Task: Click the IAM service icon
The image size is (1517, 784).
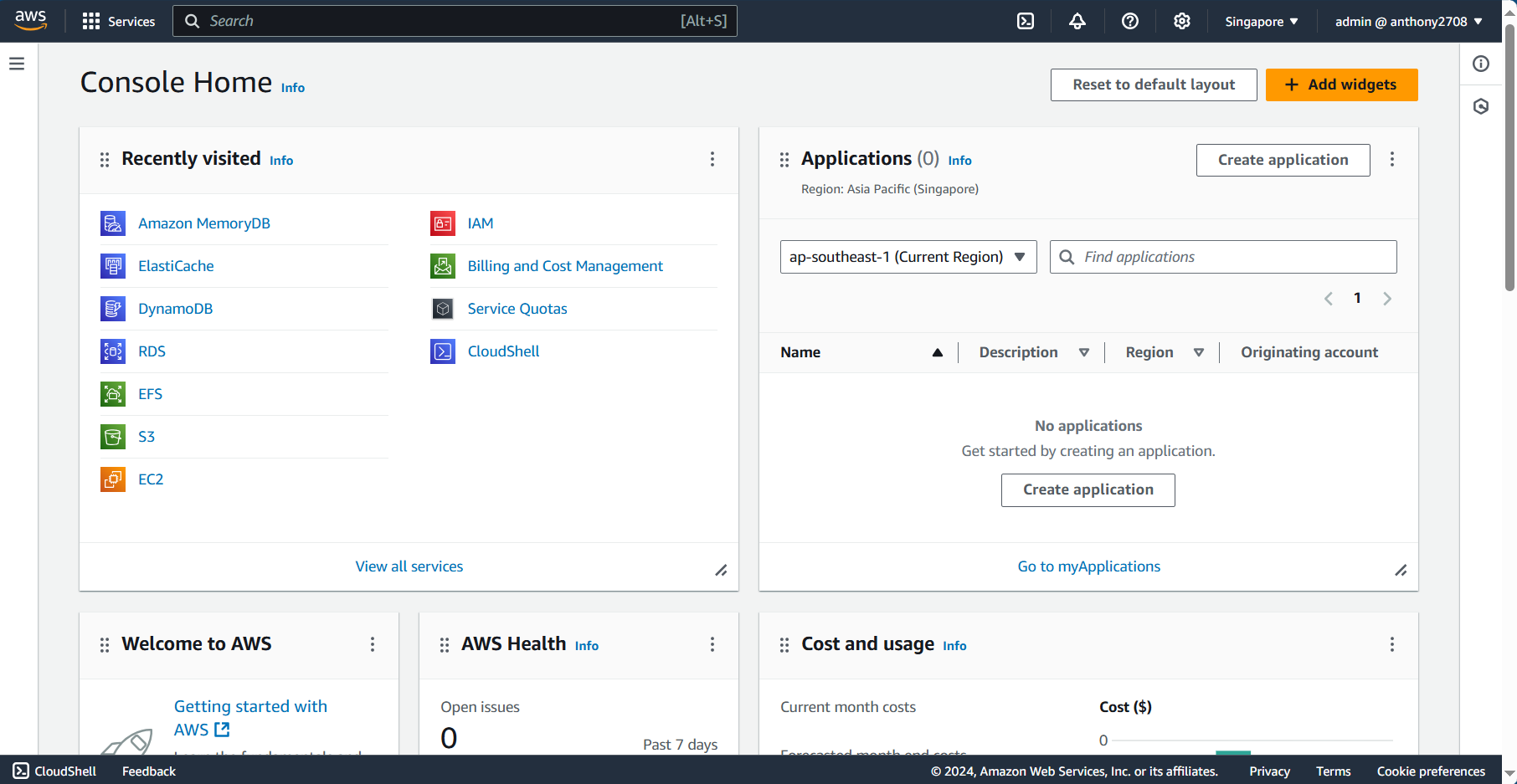Action: coord(443,223)
